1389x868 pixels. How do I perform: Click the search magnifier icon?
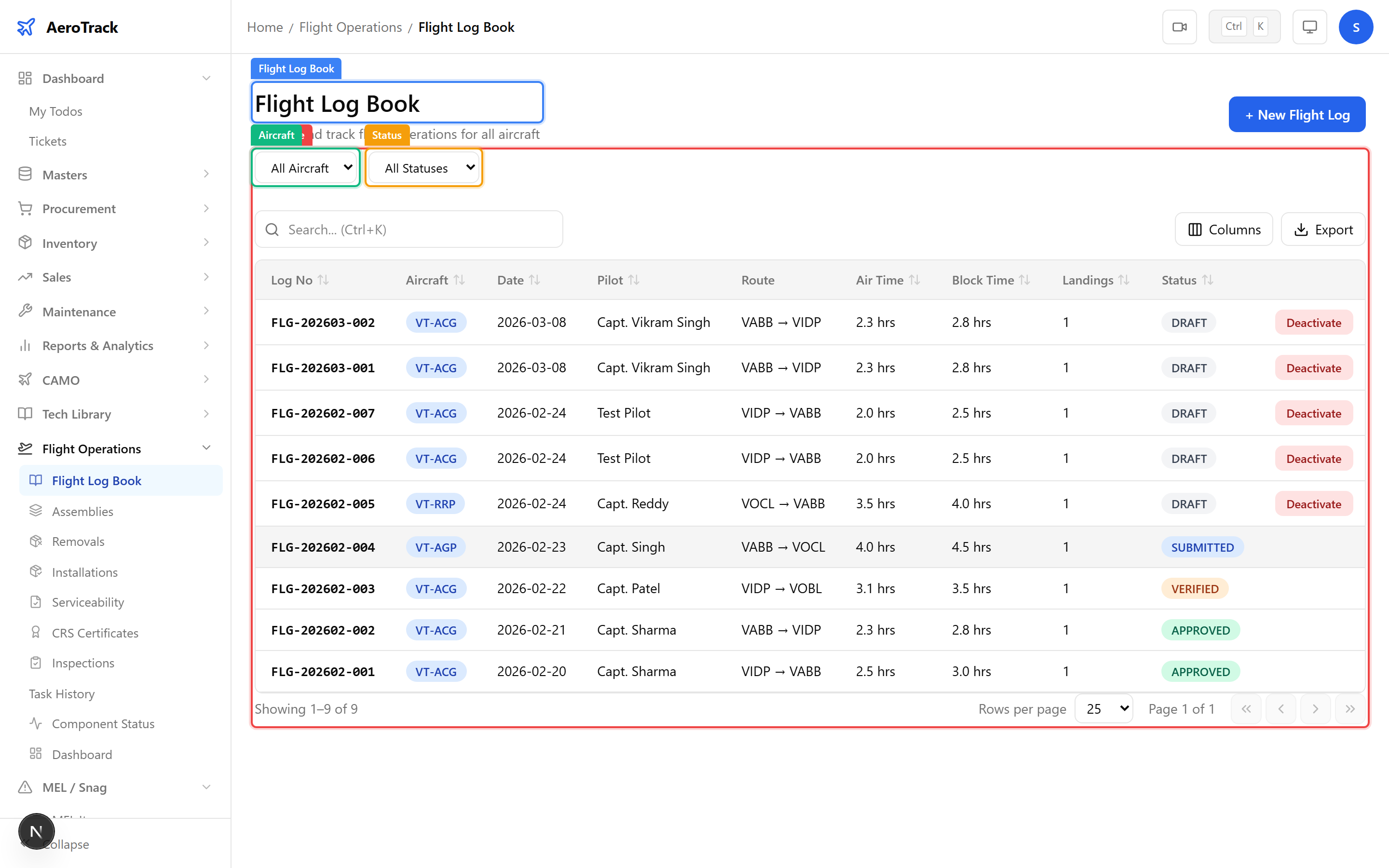coord(272,230)
